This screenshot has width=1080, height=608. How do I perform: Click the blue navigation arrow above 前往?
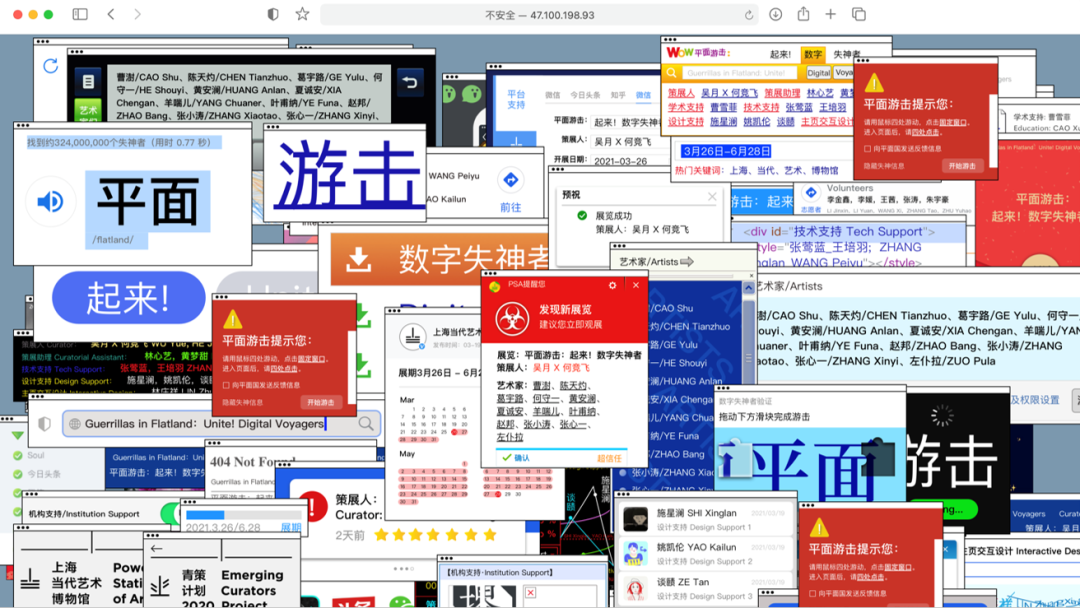click(511, 180)
